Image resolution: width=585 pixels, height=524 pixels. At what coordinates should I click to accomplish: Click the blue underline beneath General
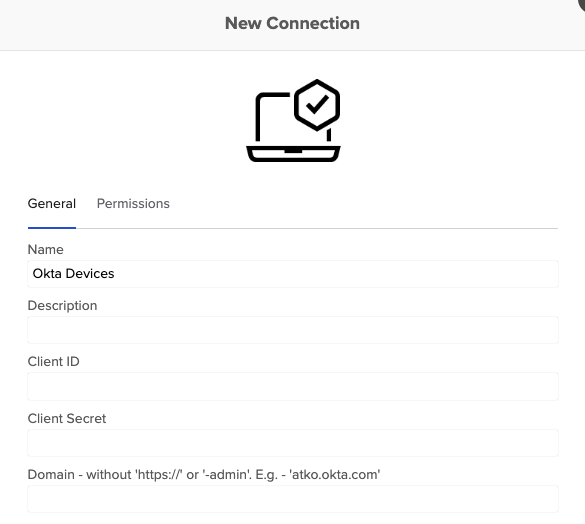pyautogui.click(x=52, y=228)
